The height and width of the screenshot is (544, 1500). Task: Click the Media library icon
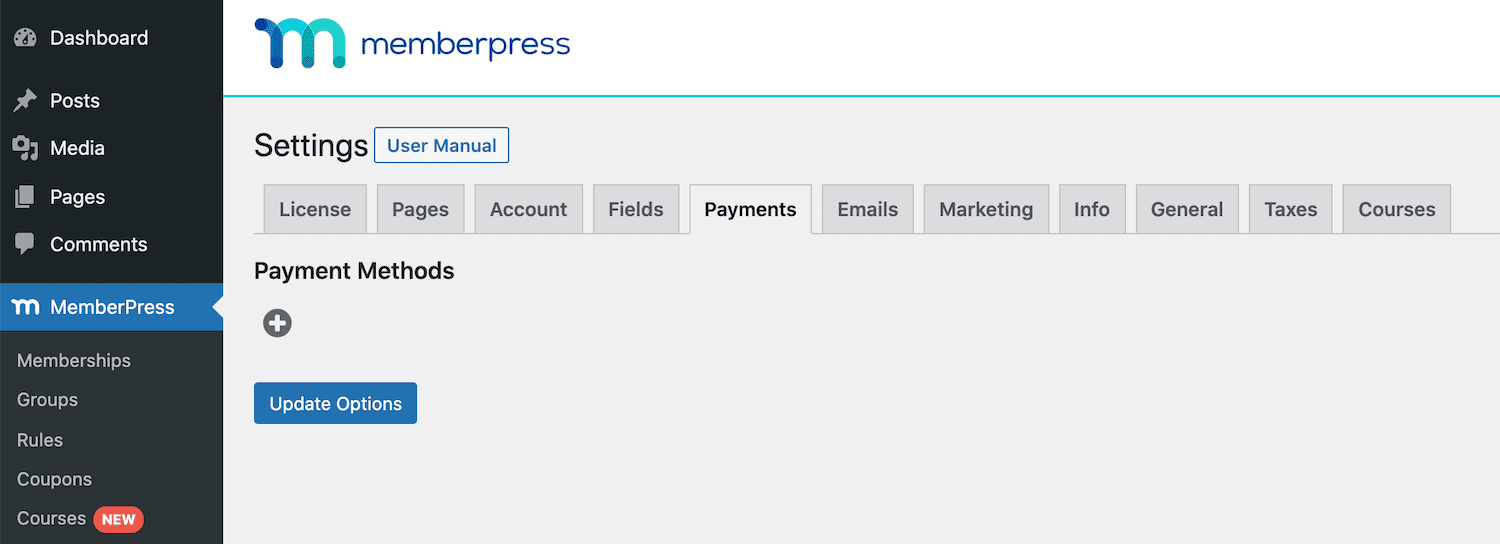(26, 148)
